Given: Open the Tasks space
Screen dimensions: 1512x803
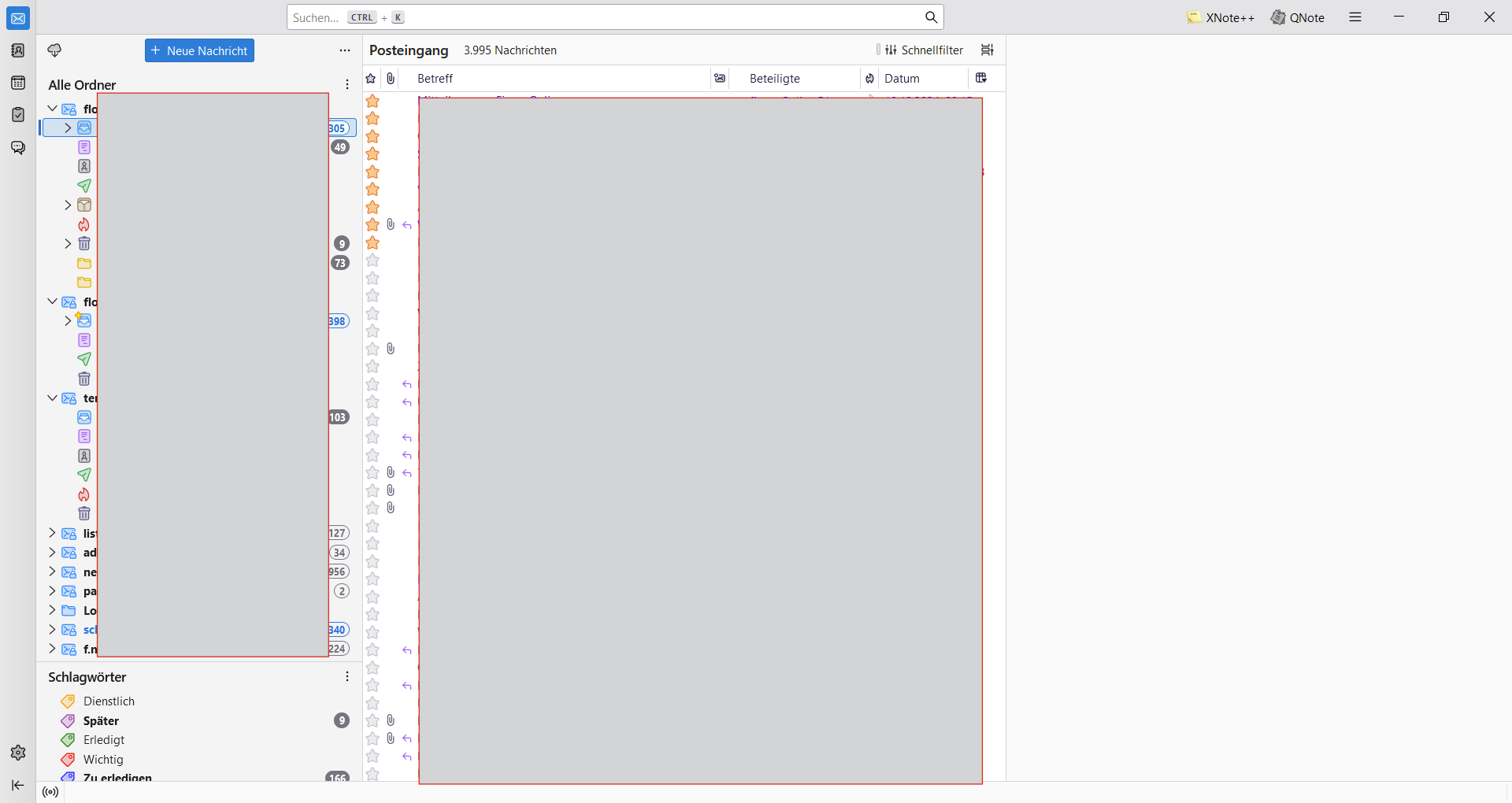Looking at the screenshot, I should click(x=18, y=115).
